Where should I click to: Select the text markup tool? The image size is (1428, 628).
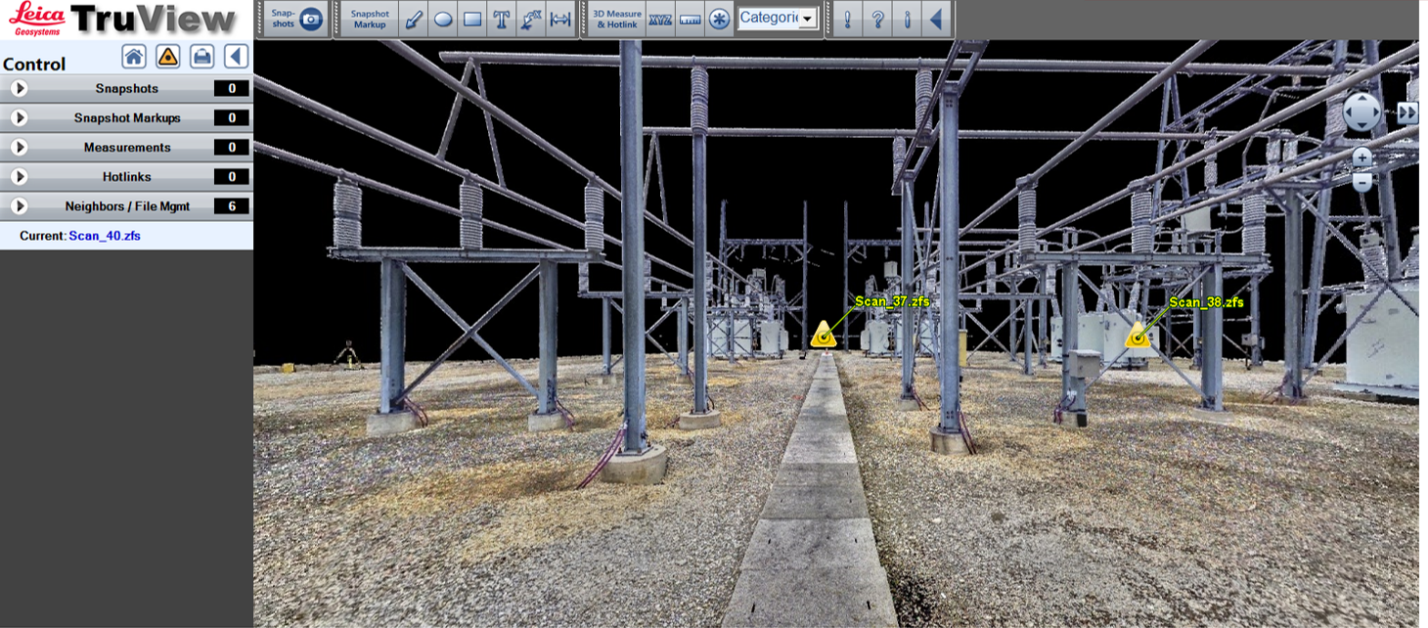pyautogui.click(x=502, y=19)
